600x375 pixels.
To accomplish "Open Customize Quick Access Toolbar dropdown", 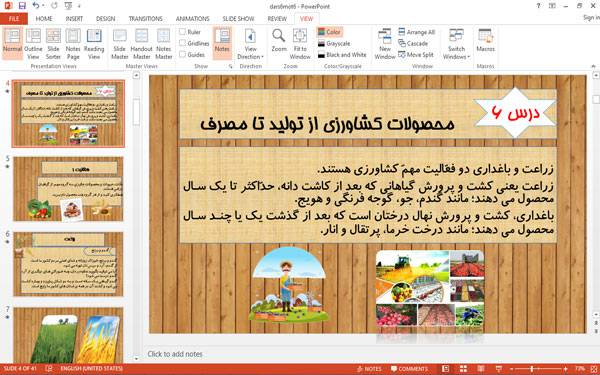I will pyautogui.click(x=79, y=6).
